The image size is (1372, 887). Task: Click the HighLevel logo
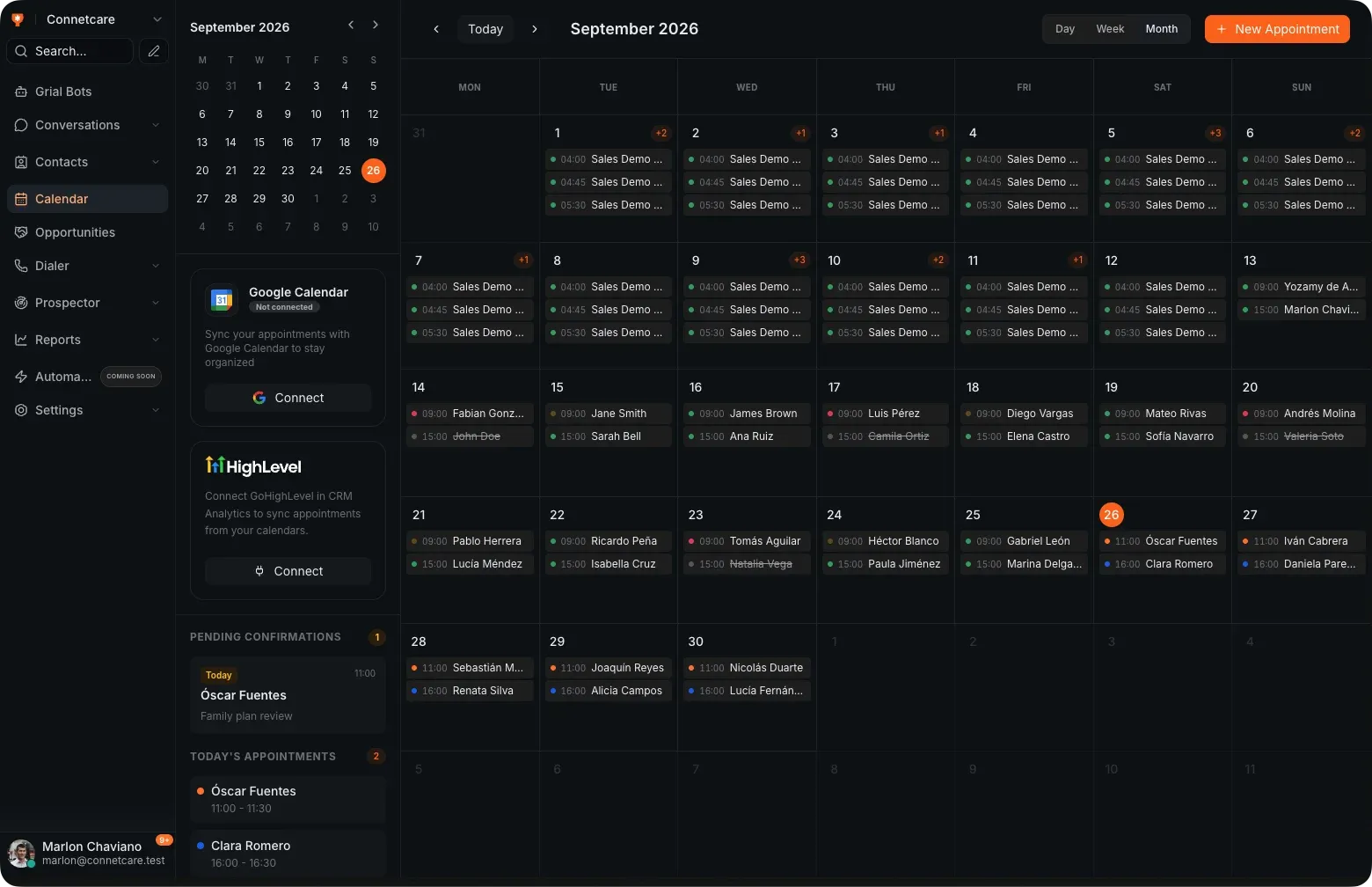(253, 466)
